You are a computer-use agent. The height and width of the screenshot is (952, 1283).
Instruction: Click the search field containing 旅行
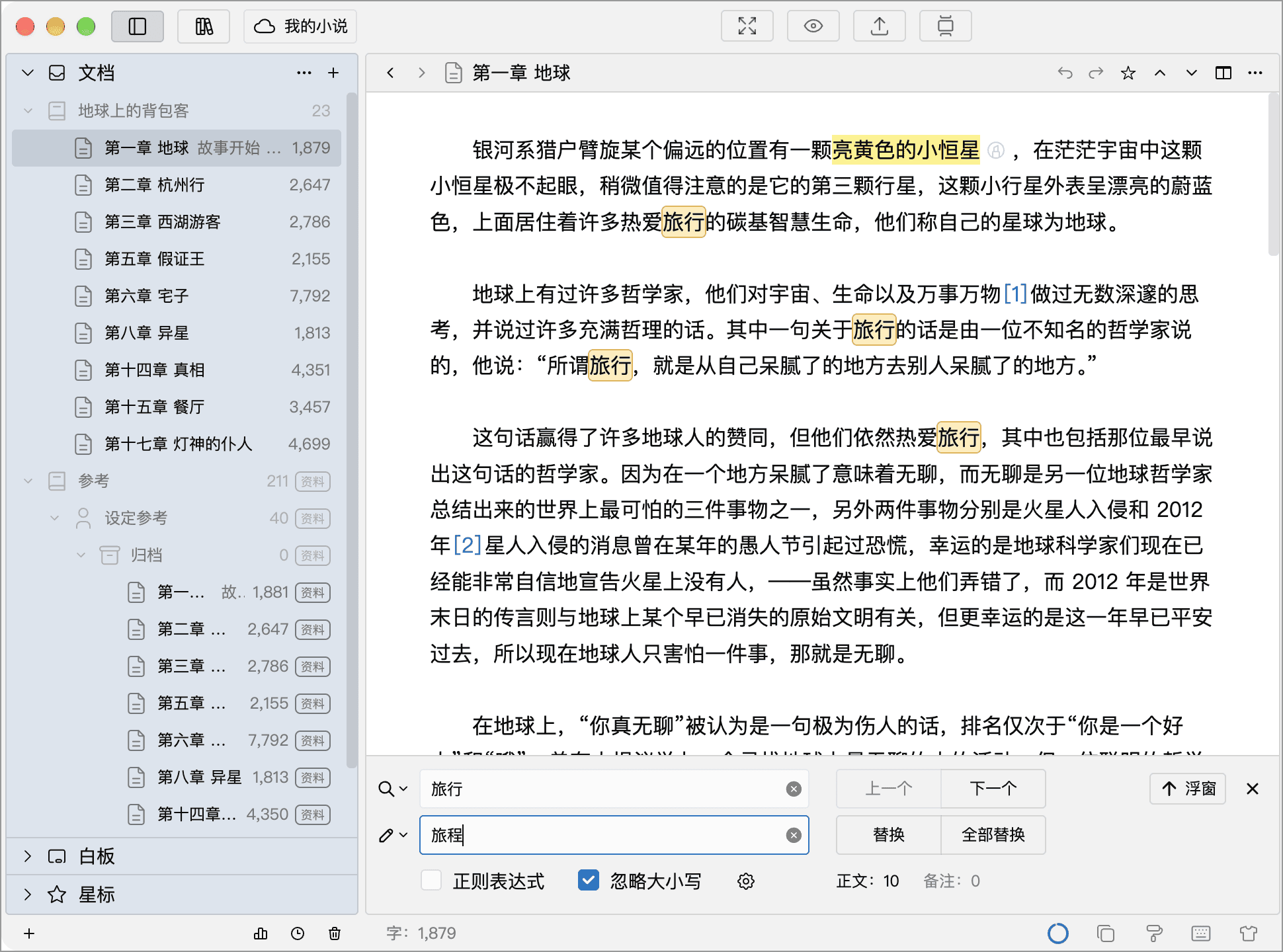click(614, 789)
